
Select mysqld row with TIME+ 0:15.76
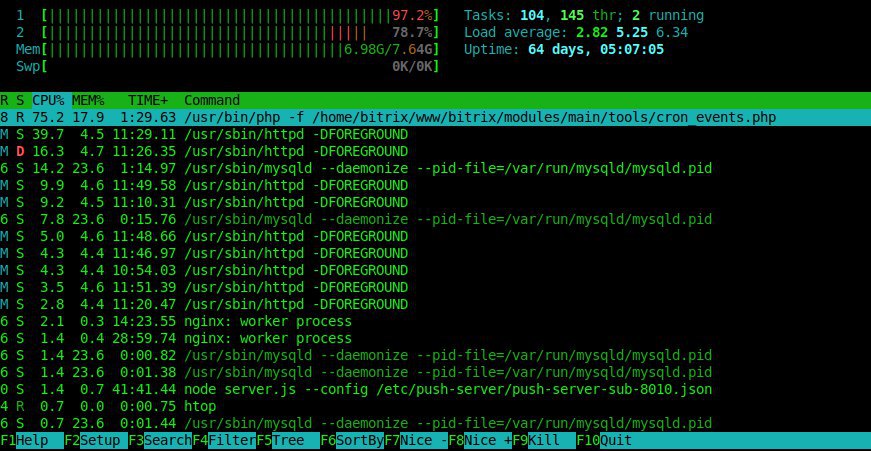click(x=436, y=219)
